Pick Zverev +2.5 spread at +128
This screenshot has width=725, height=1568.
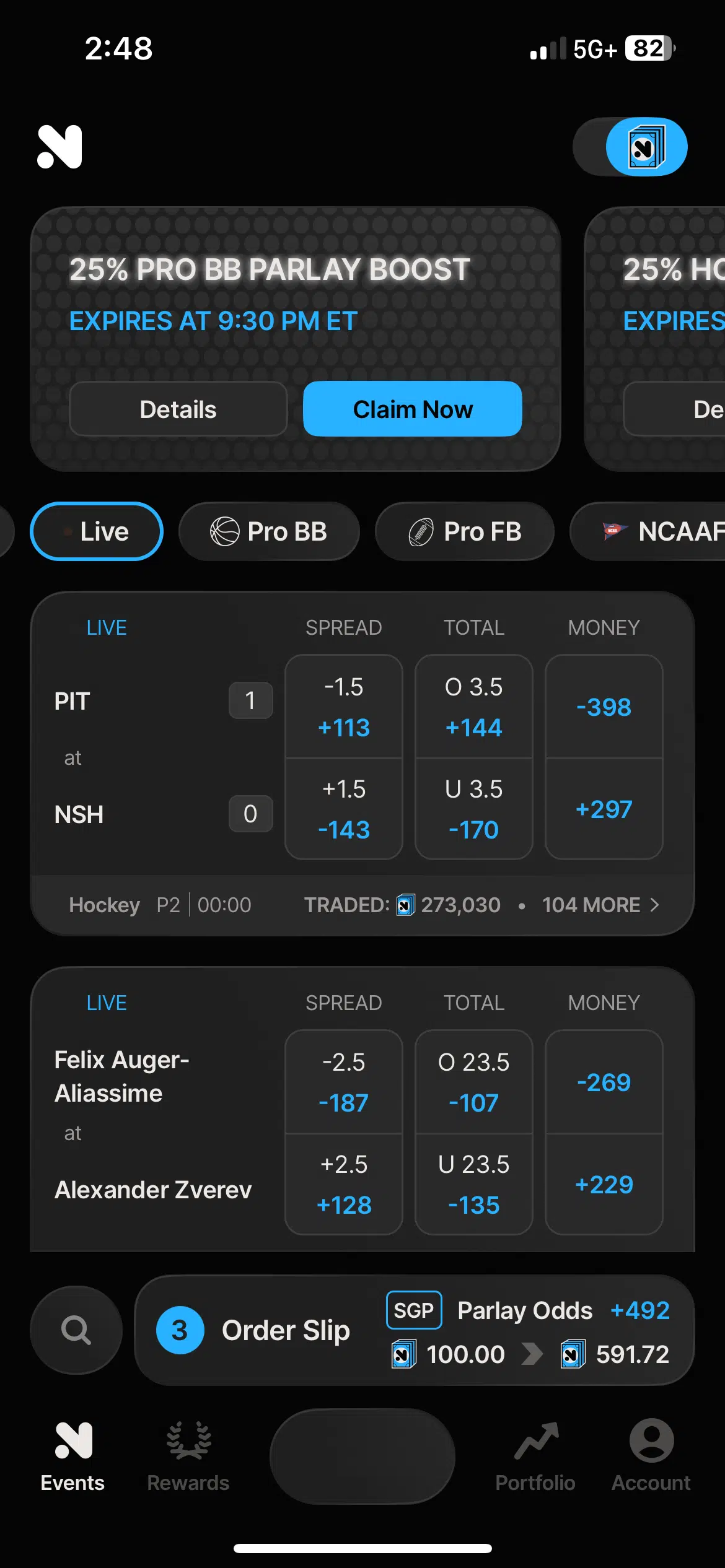(x=344, y=1184)
